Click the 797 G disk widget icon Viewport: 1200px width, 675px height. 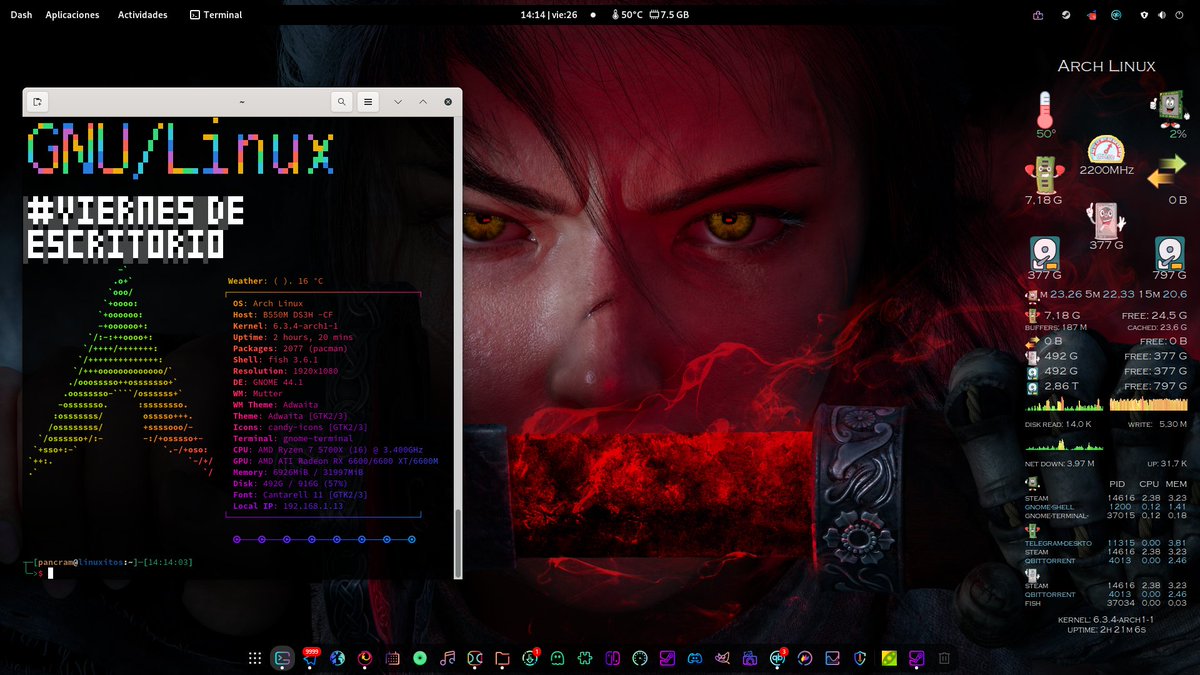[1169, 253]
